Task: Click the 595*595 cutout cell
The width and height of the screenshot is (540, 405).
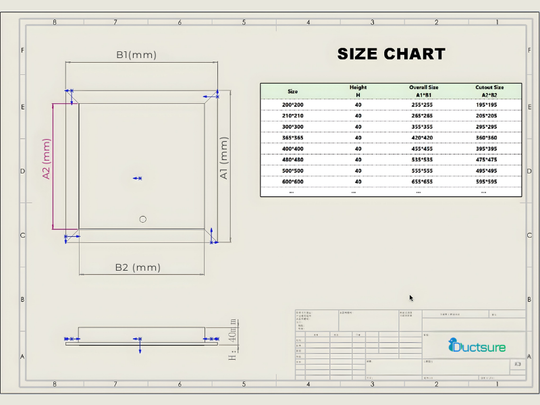Action: point(486,181)
